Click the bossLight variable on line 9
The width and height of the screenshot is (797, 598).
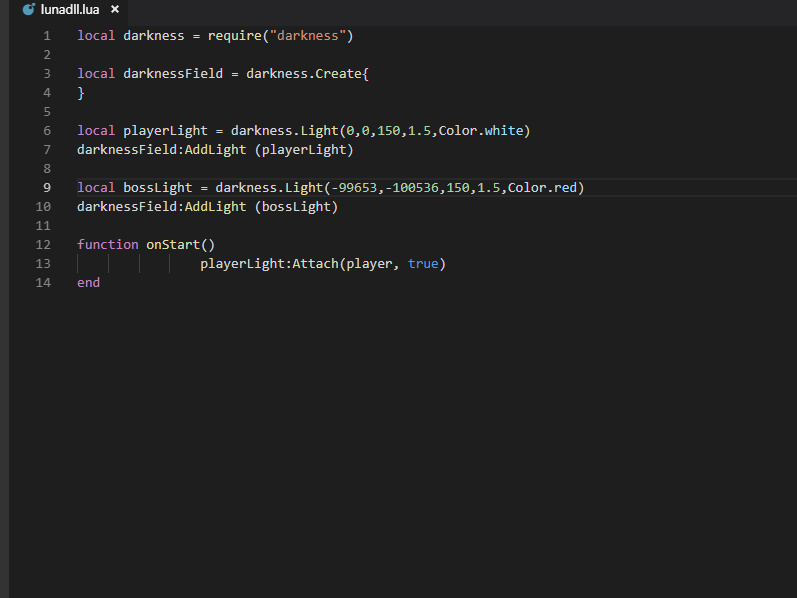[x=158, y=188]
